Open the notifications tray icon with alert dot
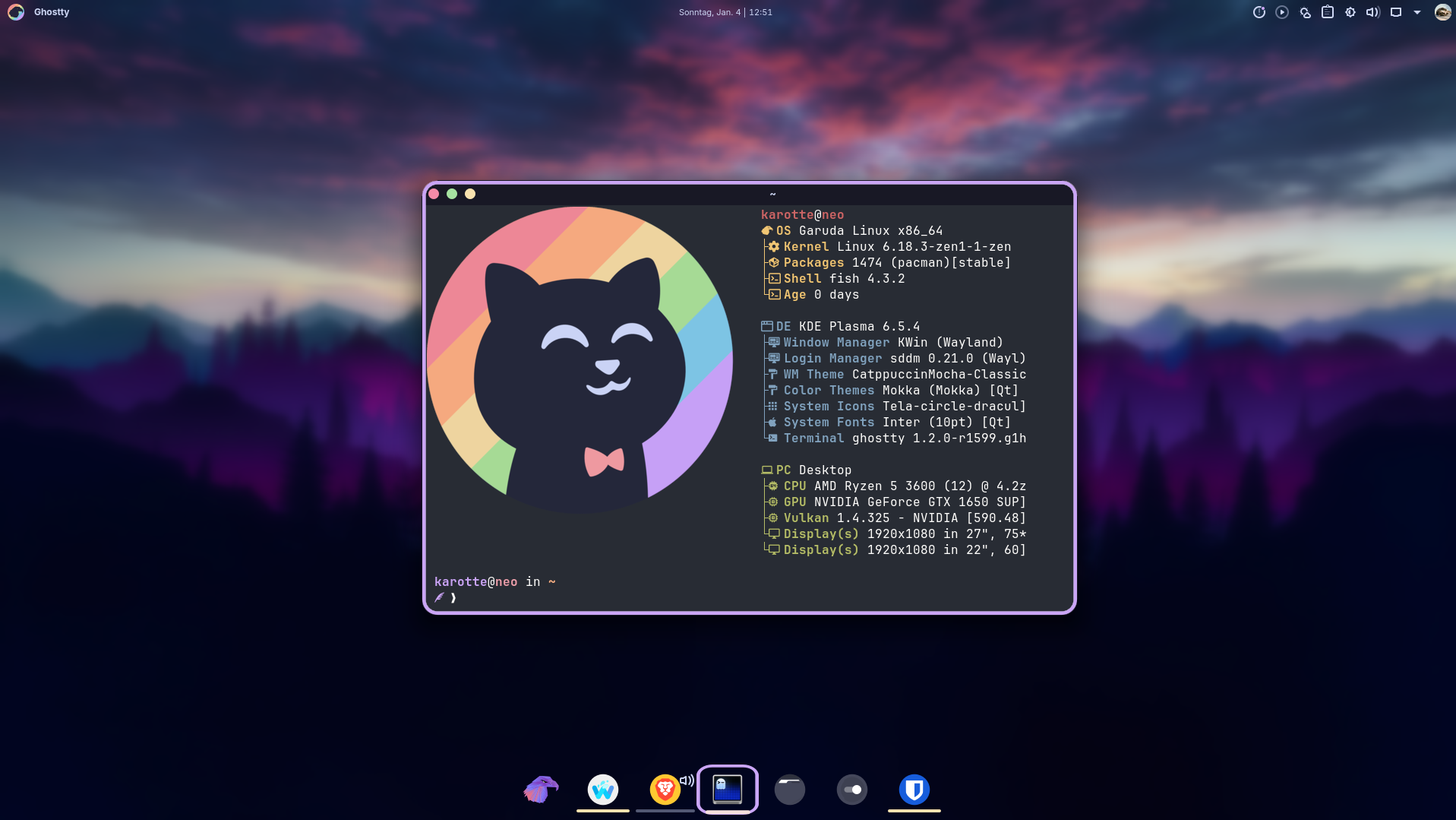This screenshot has width=1456, height=820. [x=1259, y=12]
